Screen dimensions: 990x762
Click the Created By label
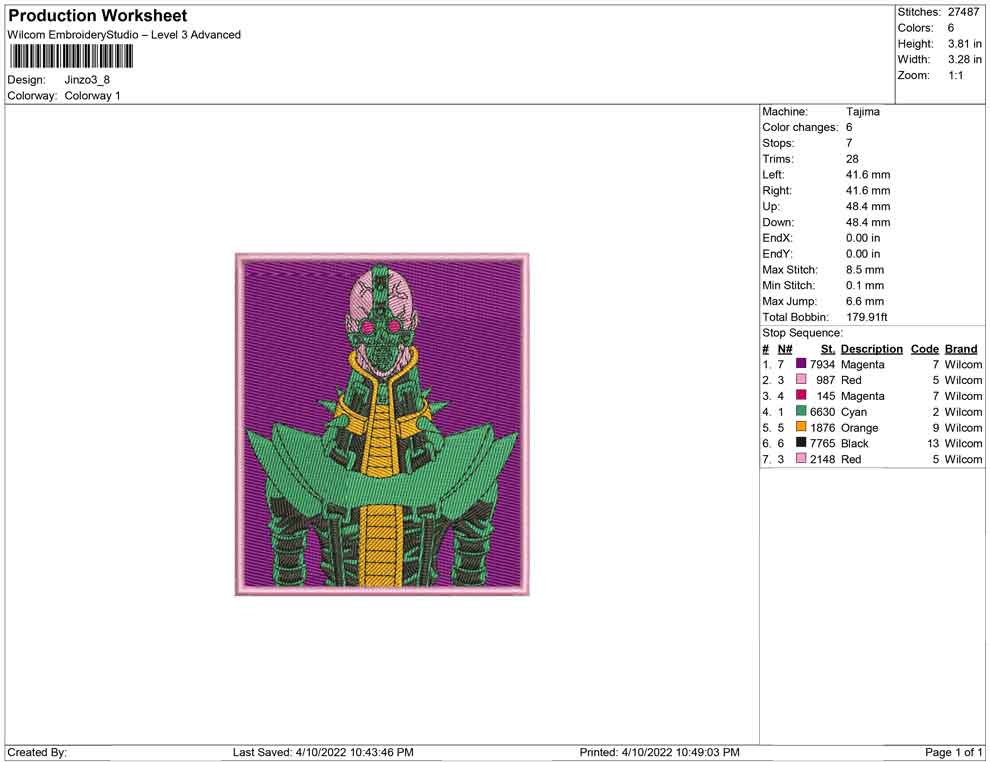point(37,752)
